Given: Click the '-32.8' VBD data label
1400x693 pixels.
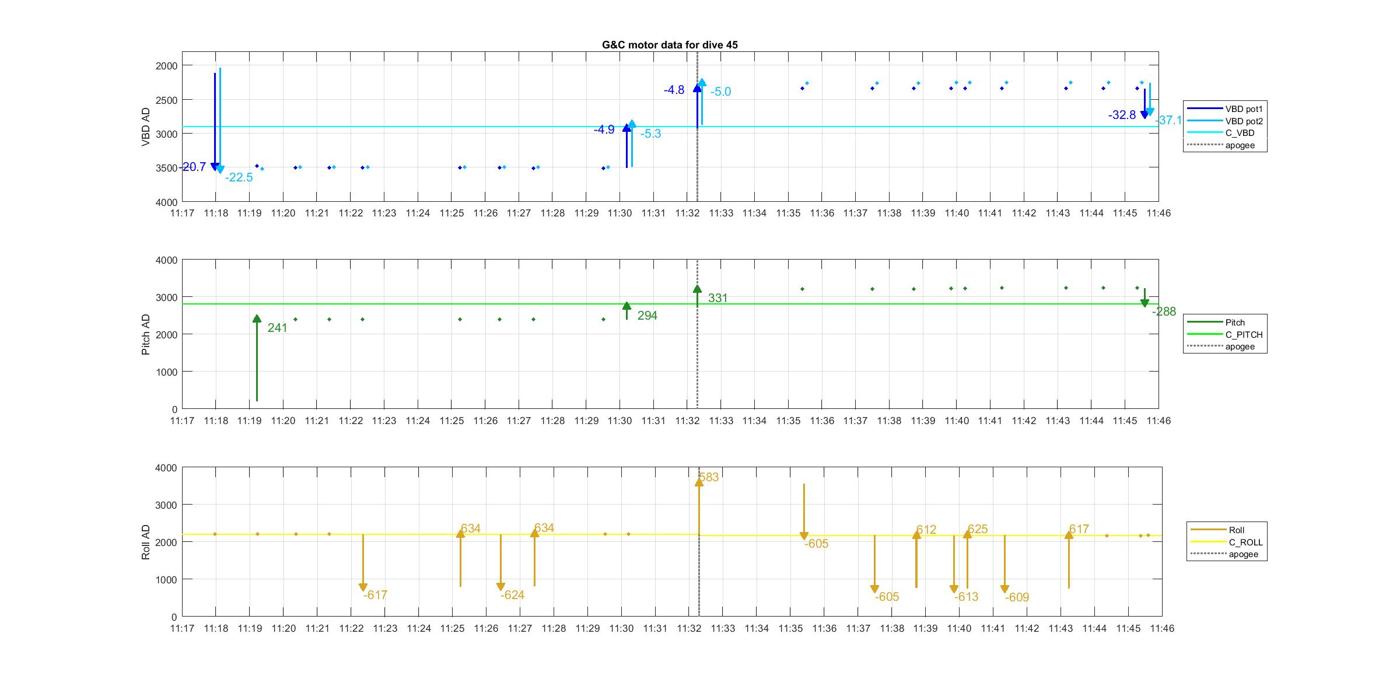Looking at the screenshot, I should [1122, 115].
